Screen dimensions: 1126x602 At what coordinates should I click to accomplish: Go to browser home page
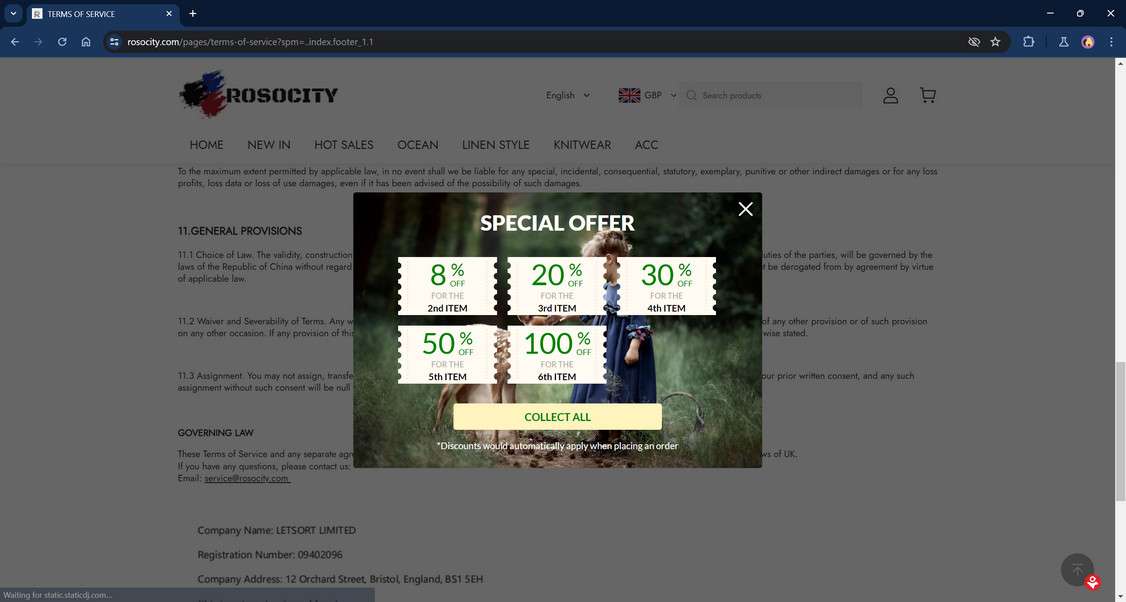86,42
